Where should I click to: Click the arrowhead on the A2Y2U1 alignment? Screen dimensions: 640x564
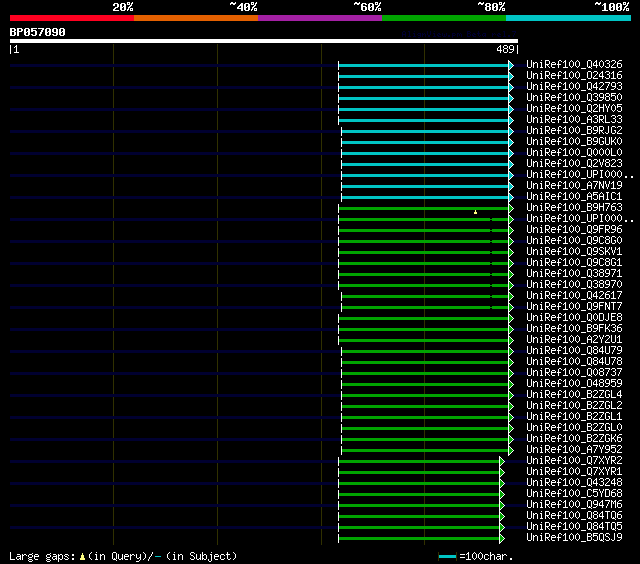coord(511,340)
